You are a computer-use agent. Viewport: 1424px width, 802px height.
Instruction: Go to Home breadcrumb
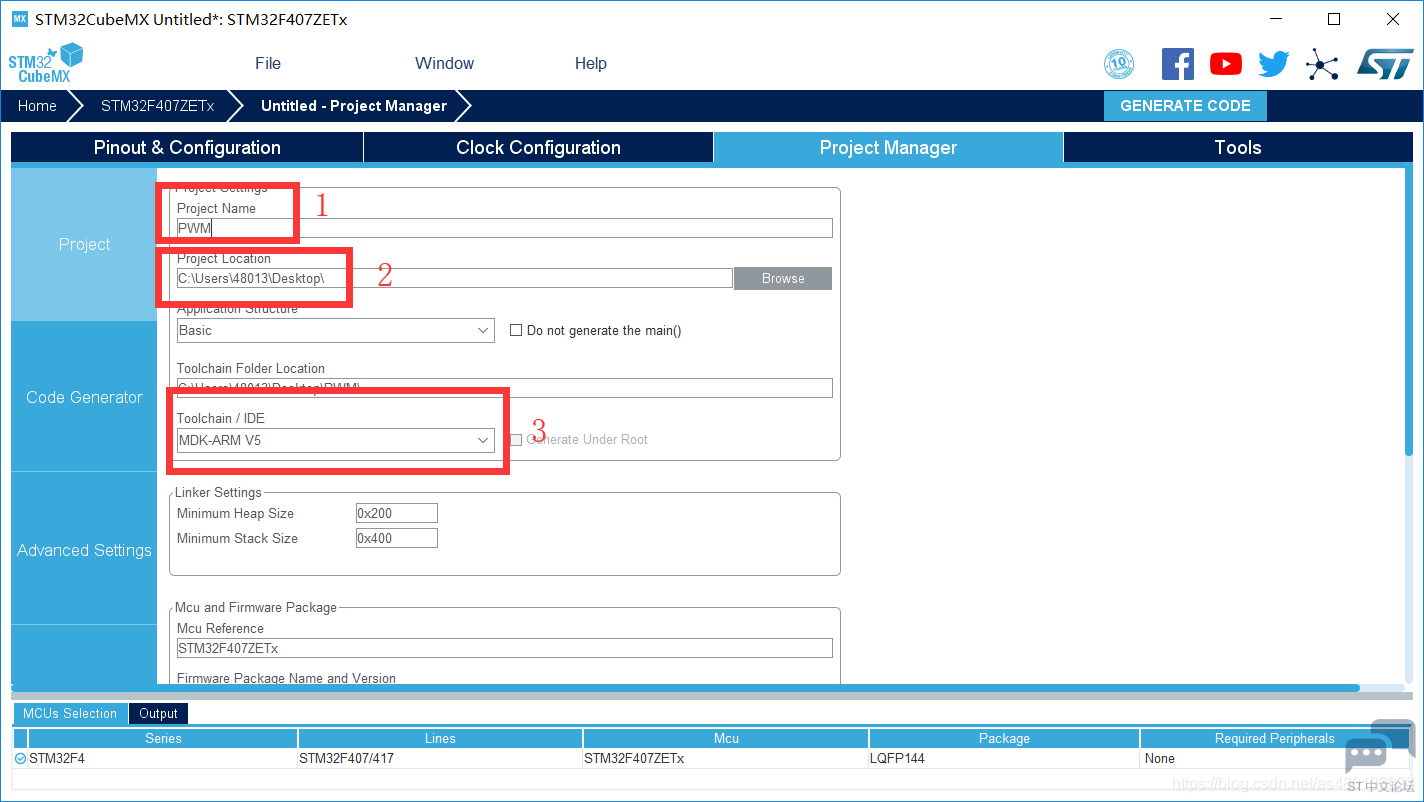coord(37,106)
